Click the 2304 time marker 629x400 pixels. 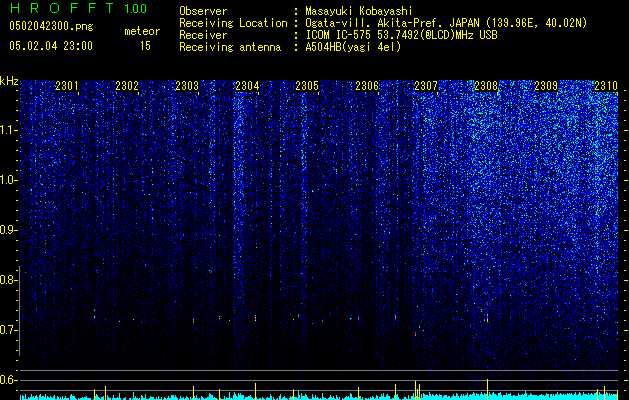point(247,86)
